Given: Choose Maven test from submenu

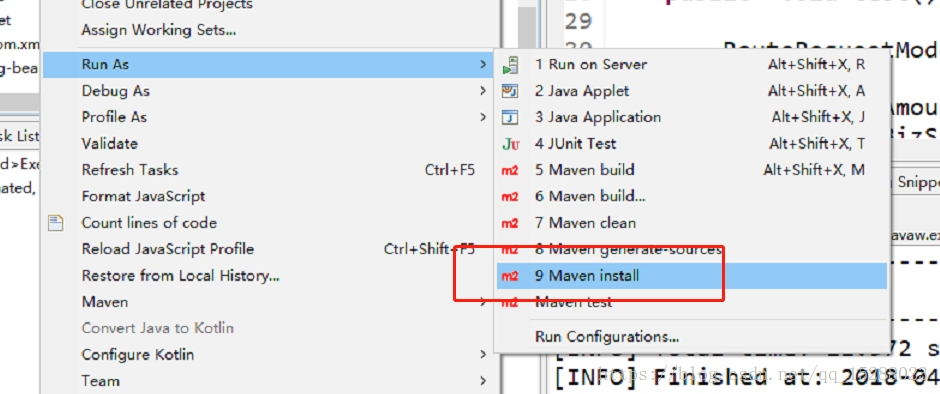Looking at the screenshot, I should pos(574,302).
